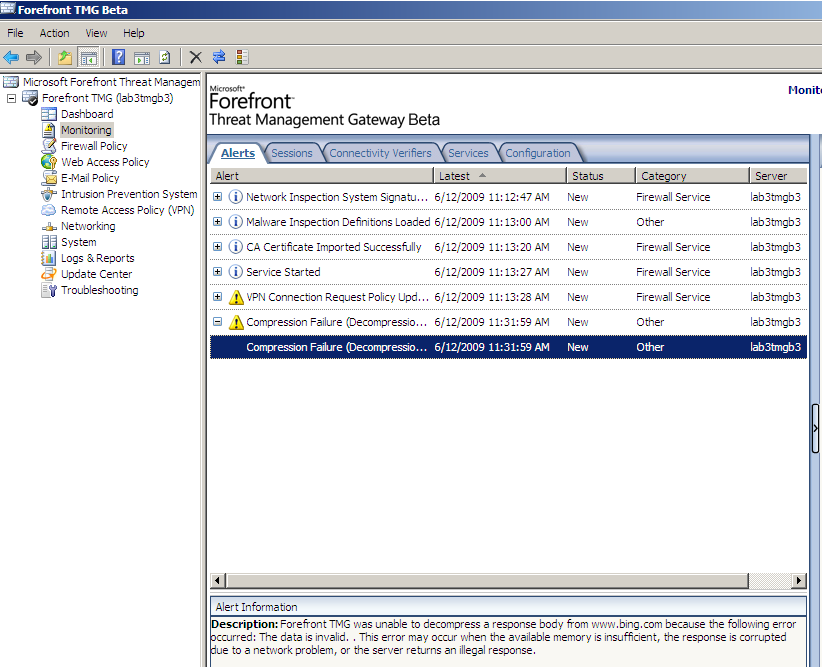Expand the VPN Connection Request Policy alert
Viewport: 822px width, 667px height.
pyautogui.click(x=218, y=297)
